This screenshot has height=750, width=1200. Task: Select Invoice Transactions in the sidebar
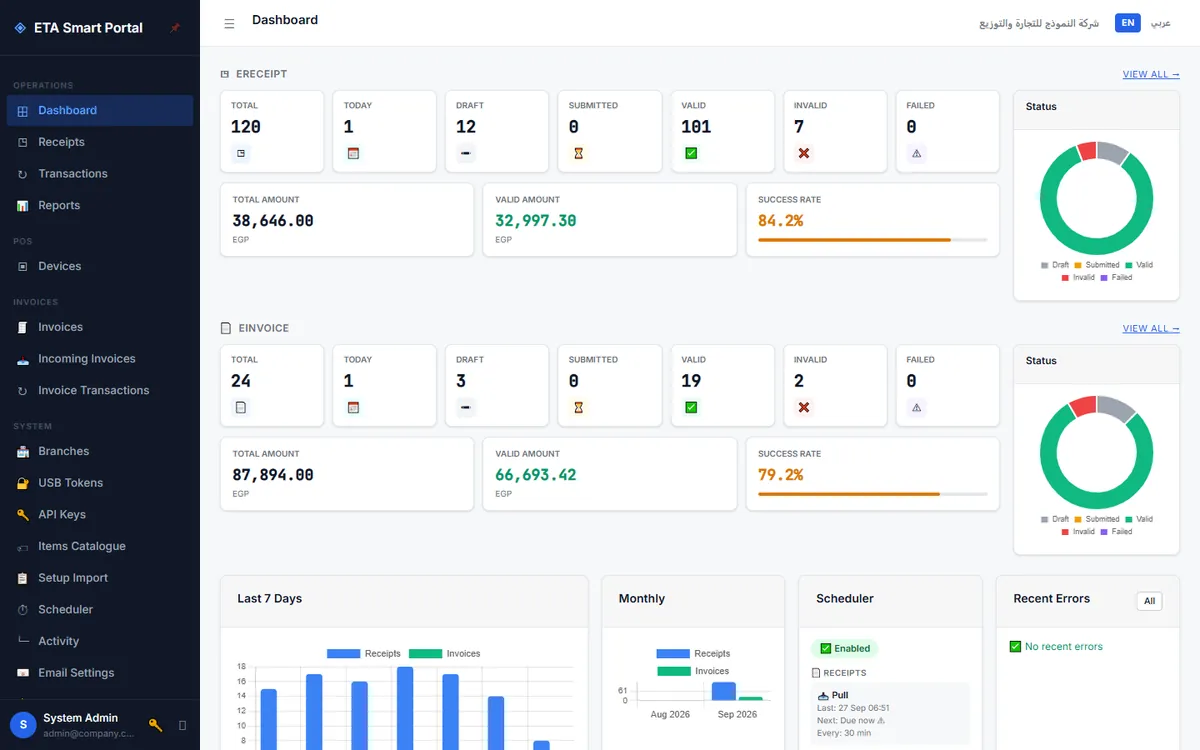click(x=100, y=390)
